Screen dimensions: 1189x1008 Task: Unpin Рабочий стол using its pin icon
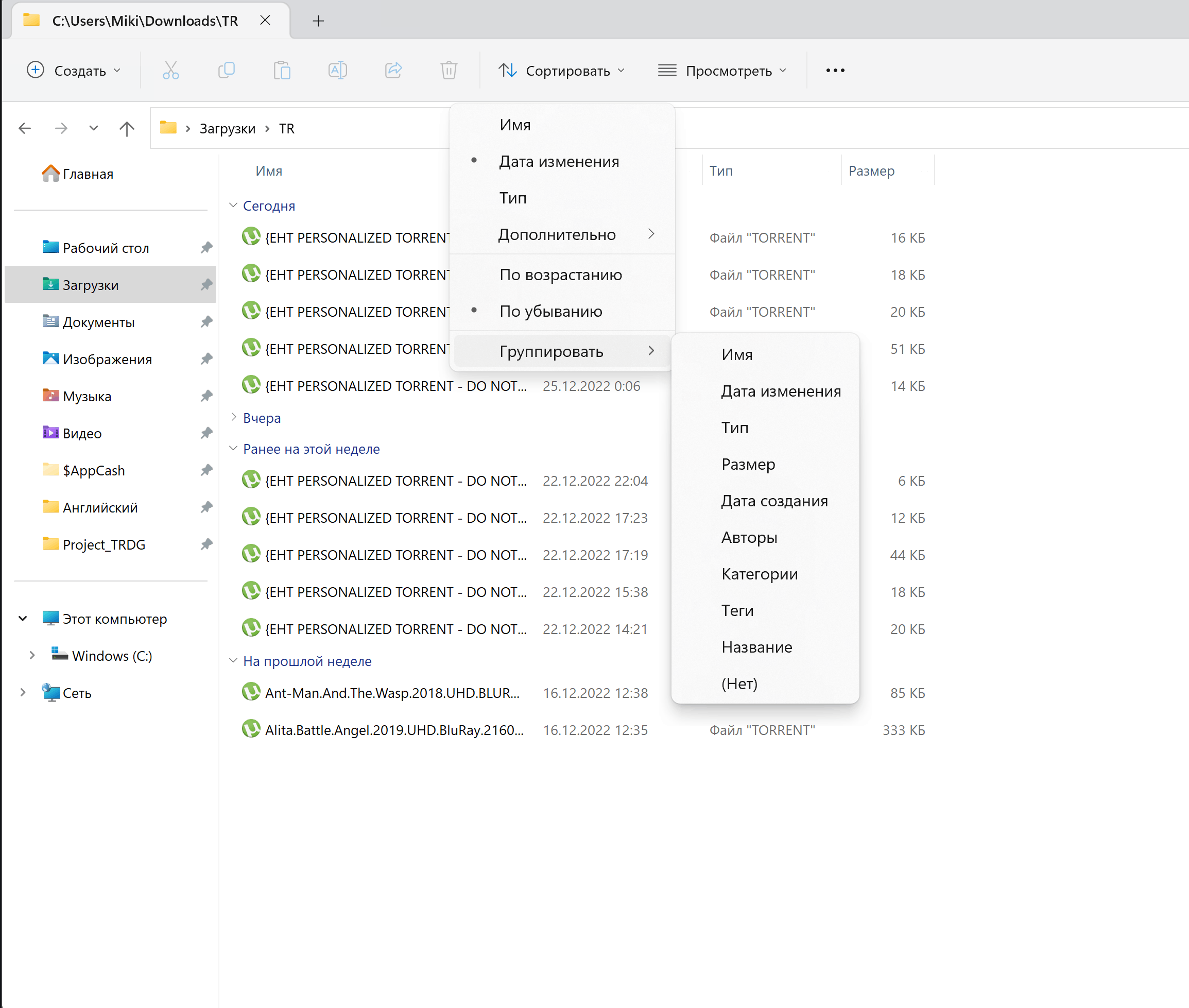(x=206, y=247)
